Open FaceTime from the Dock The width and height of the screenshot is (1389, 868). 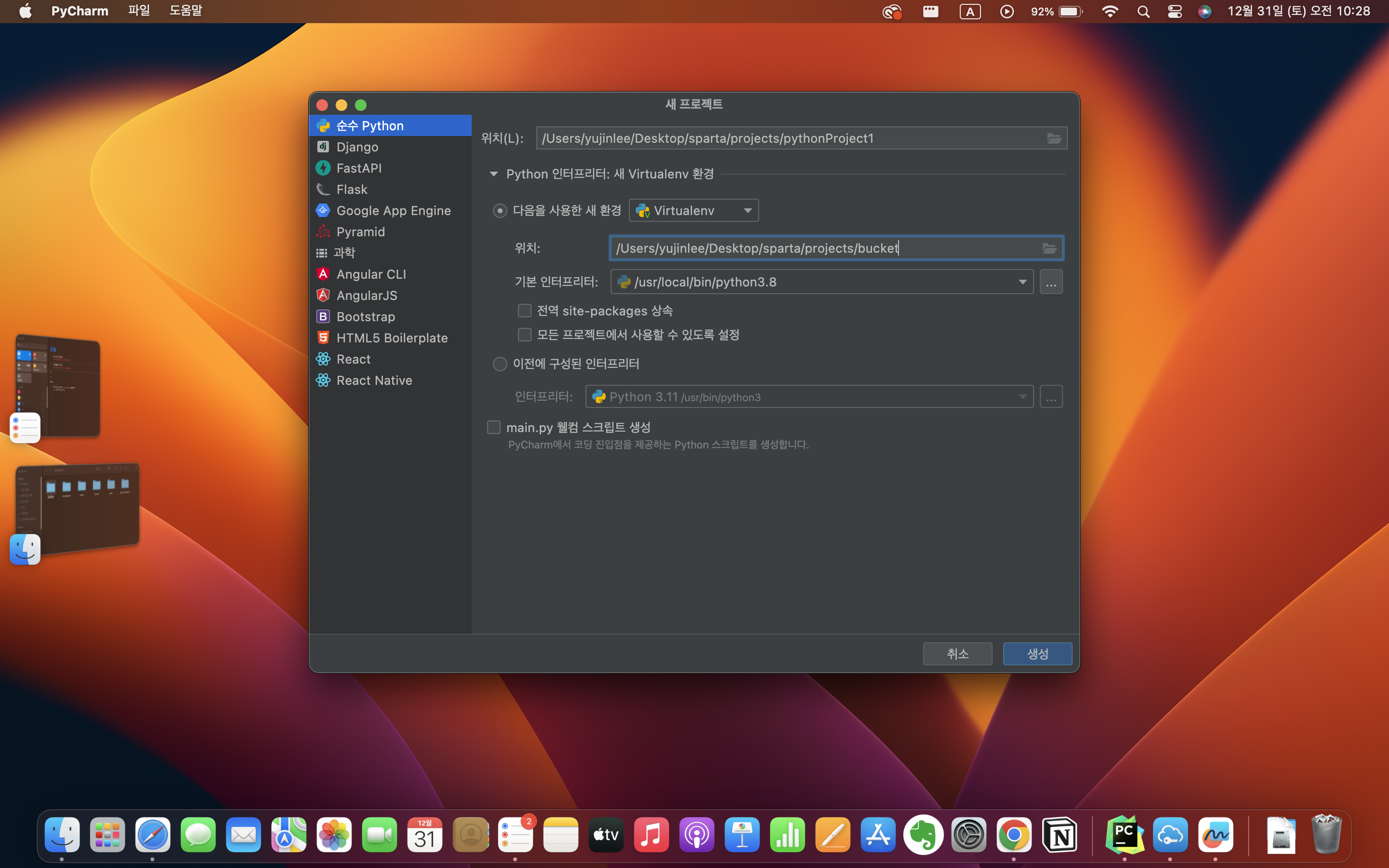point(380,835)
